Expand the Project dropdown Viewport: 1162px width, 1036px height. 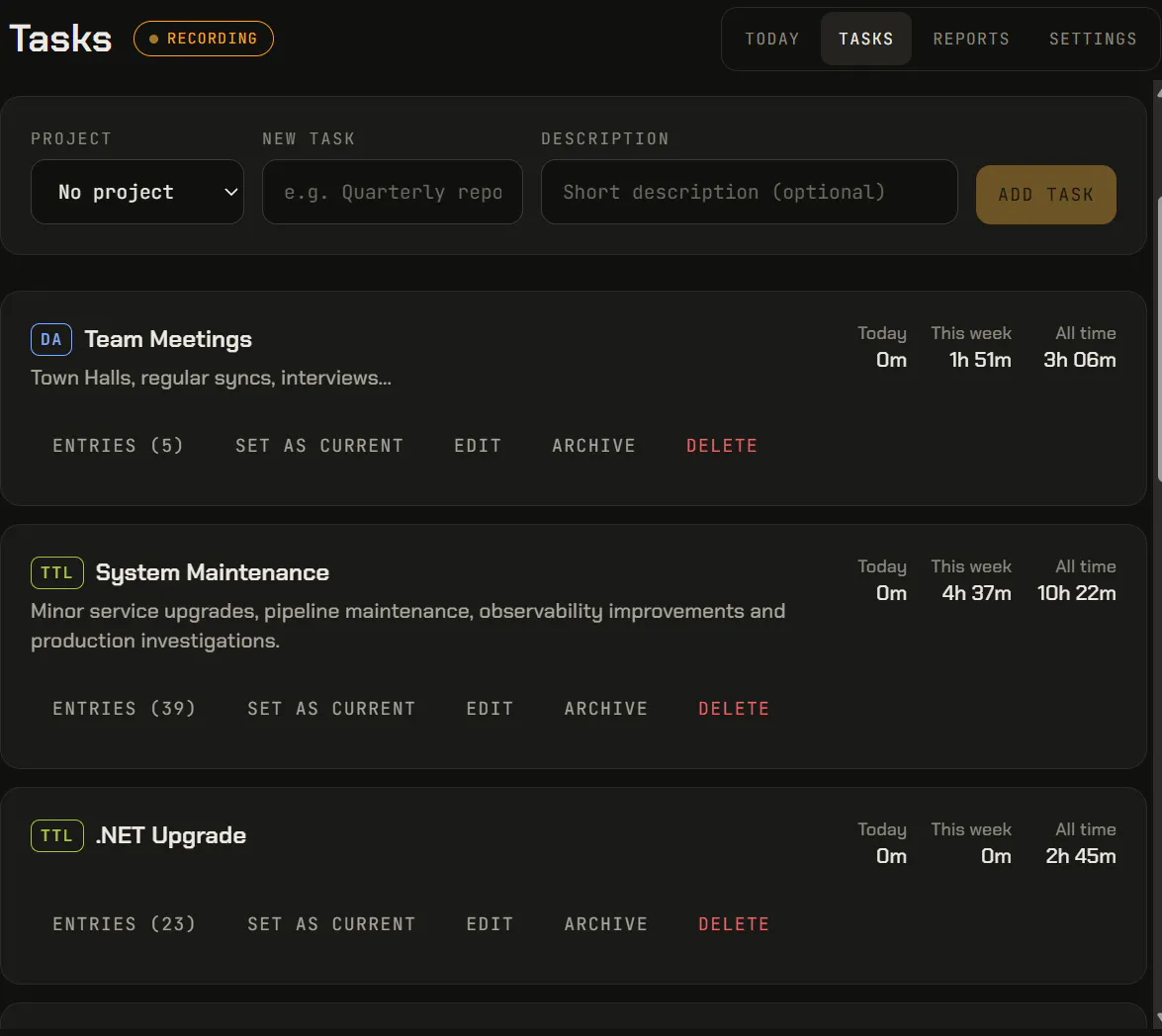pos(137,192)
